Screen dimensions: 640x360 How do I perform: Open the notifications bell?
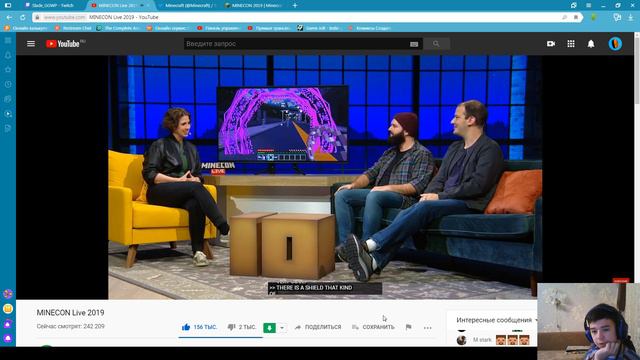click(591, 44)
